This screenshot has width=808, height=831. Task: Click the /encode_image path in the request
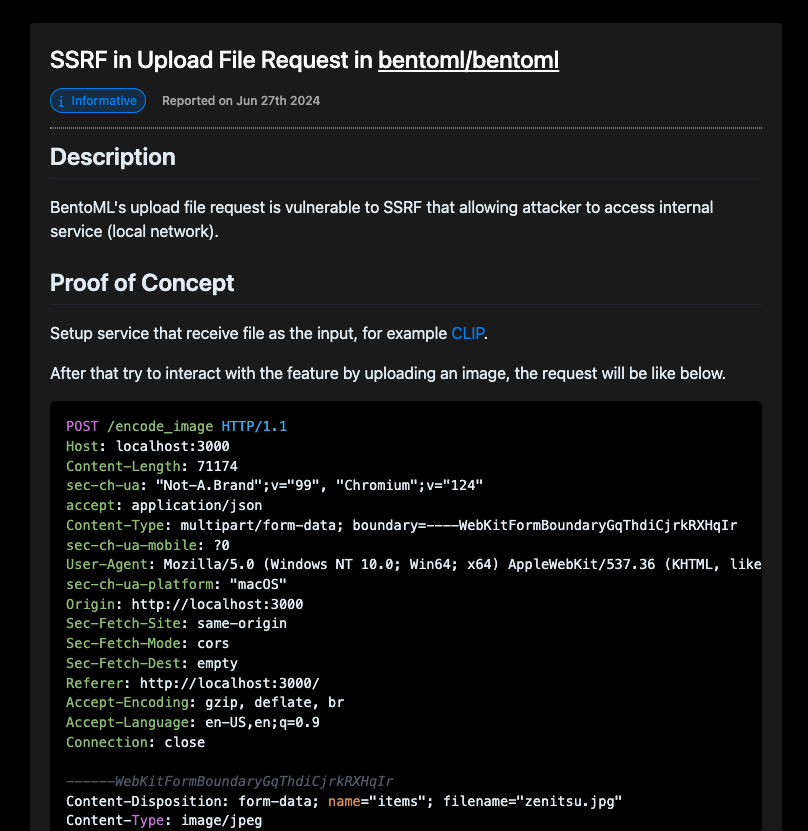(x=161, y=426)
